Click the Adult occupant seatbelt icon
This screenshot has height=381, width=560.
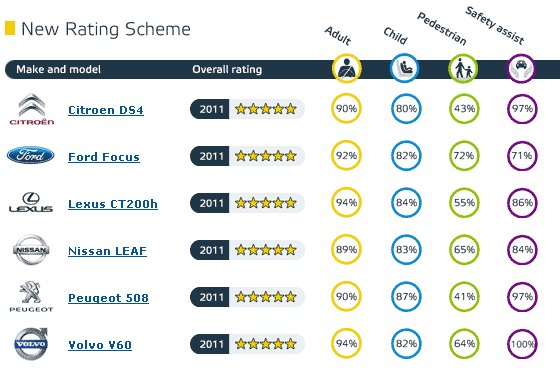point(346,68)
